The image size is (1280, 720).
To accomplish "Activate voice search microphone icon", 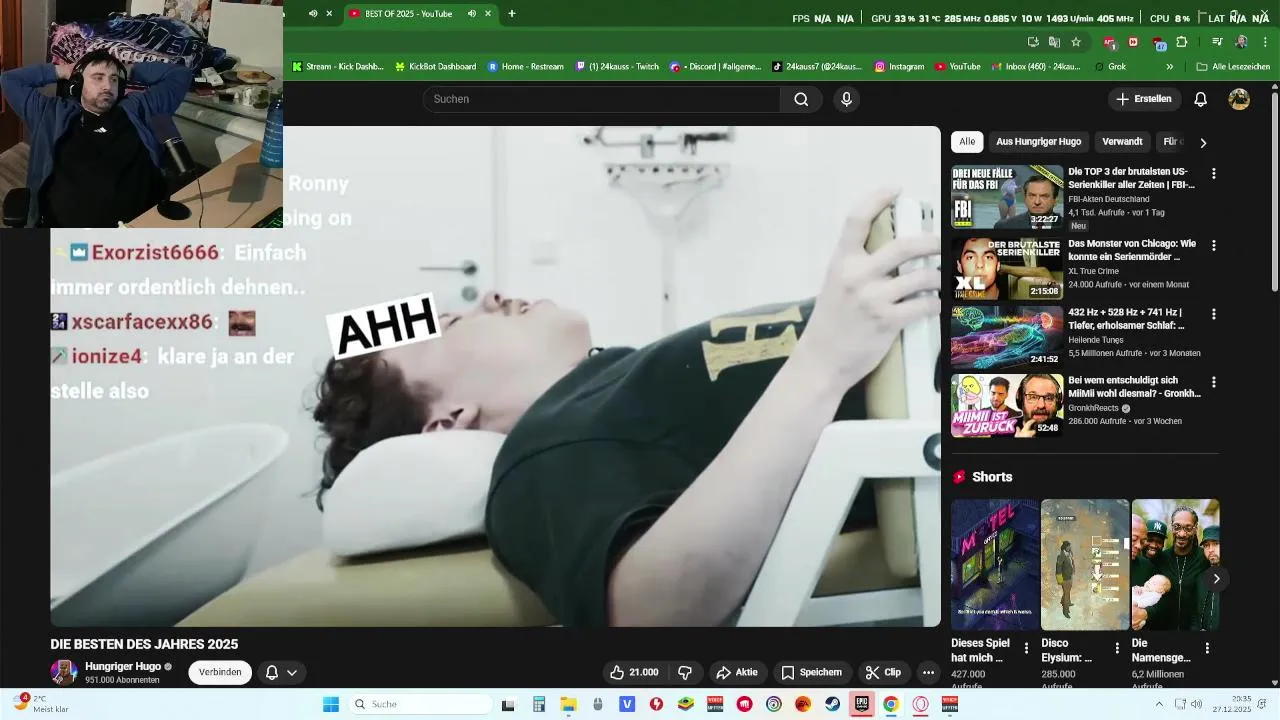I will 846,99.
